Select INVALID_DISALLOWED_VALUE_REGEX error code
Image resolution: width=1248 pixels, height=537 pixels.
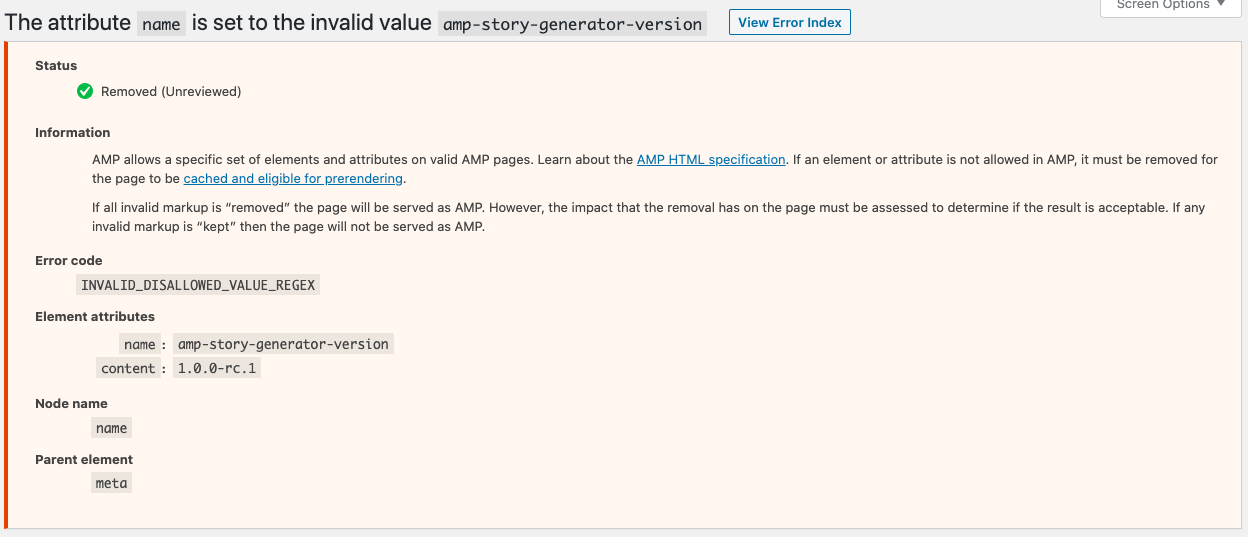coord(198,285)
